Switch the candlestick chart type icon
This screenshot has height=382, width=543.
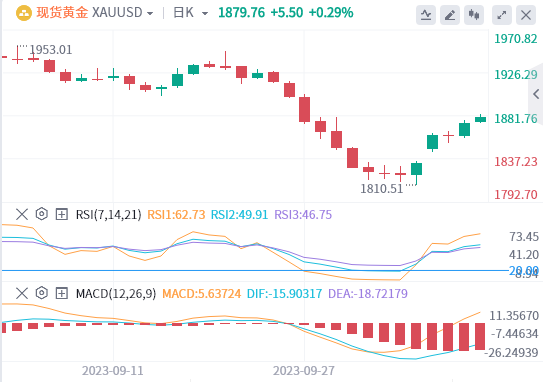pos(474,15)
